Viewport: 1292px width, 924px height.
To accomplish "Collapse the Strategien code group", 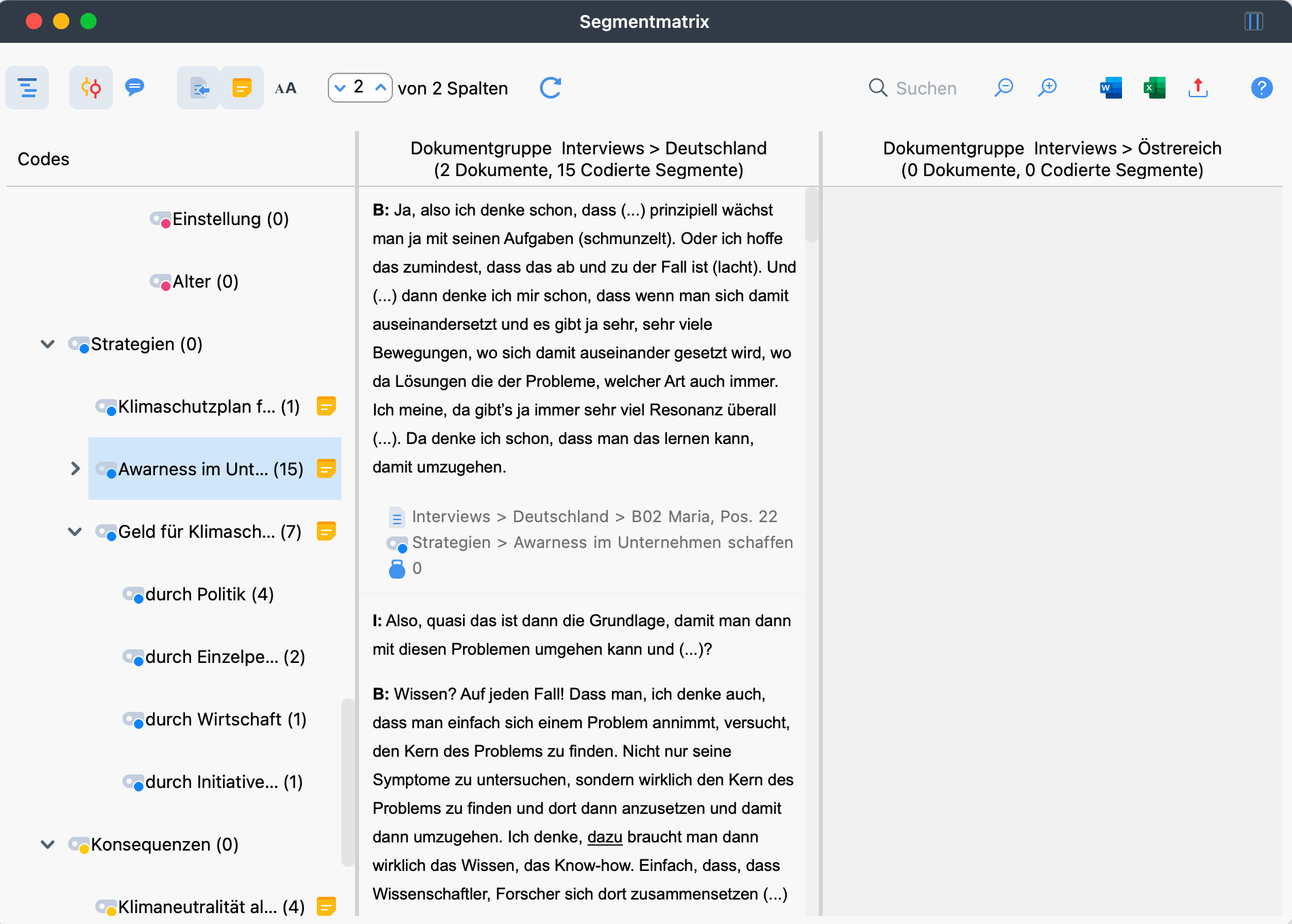I will coord(48,344).
